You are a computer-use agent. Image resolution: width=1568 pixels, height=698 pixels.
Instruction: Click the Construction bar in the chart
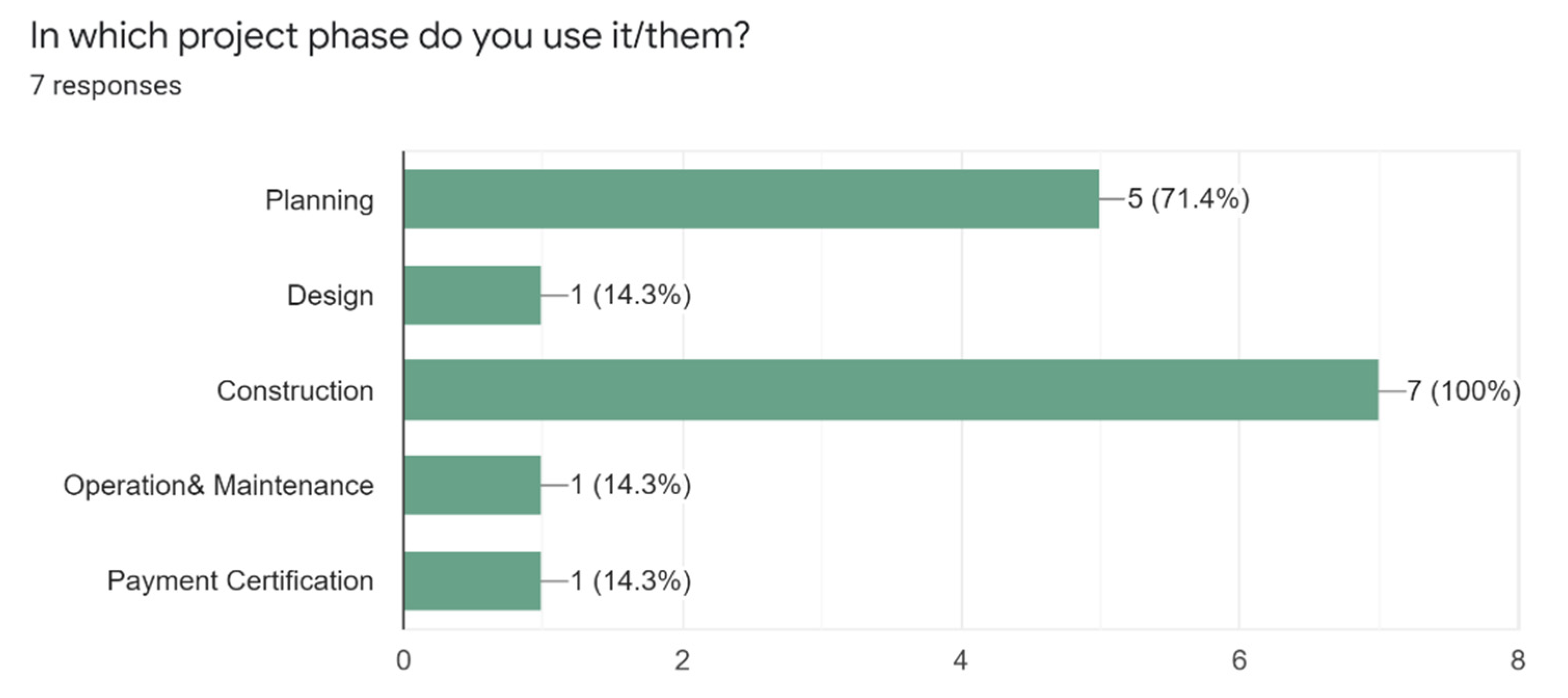point(890,390)
